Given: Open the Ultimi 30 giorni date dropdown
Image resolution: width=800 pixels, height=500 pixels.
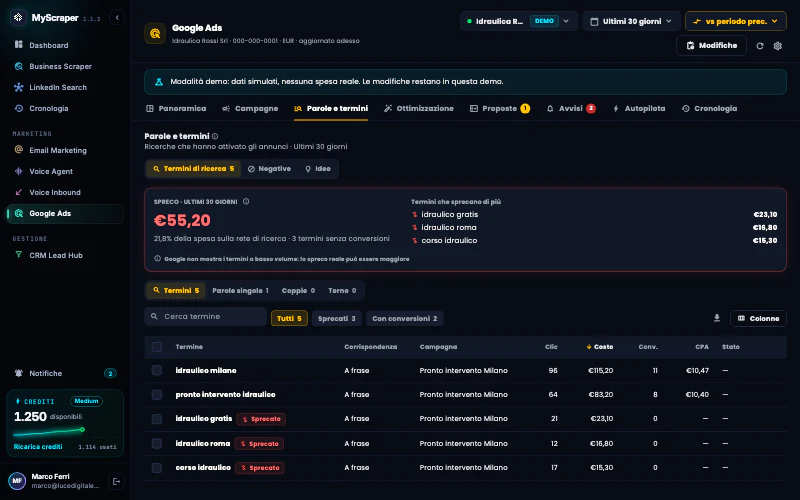Looking at the screenshot, I should 631,21.
